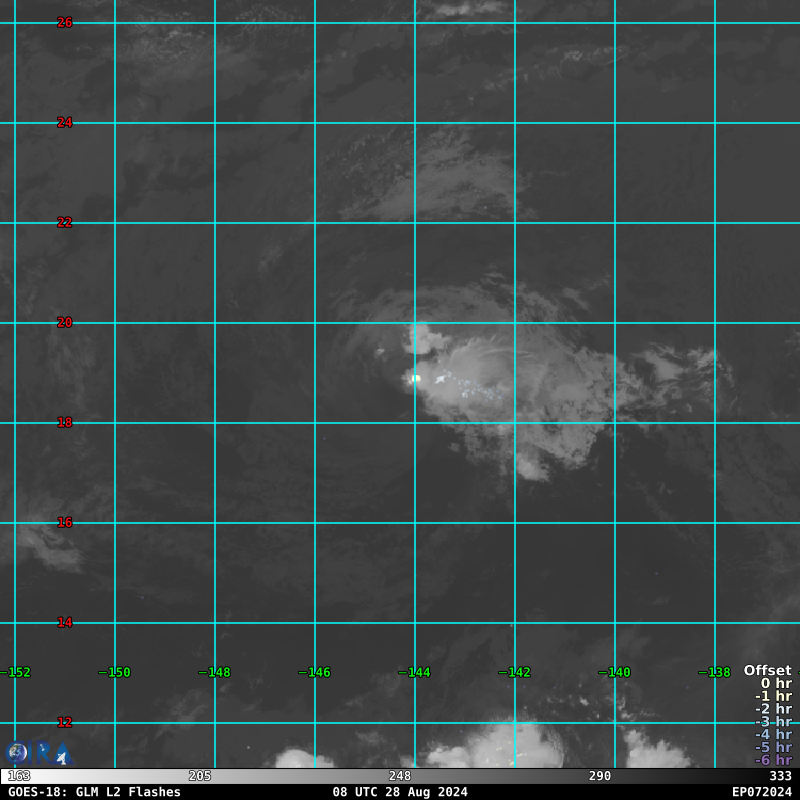Click the 248 value on the colorbar
Image resolution: width=800 pixels, height=800 pixels.
(x=400, y=776)
